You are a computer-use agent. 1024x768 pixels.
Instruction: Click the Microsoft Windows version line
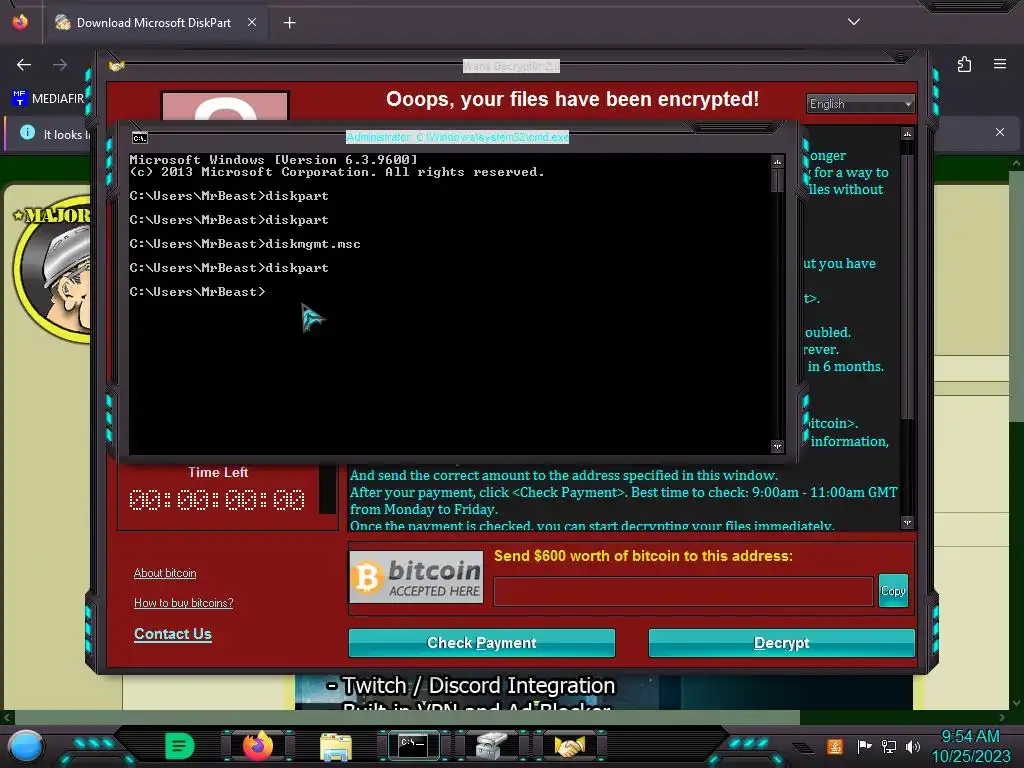tap(273, 159)
